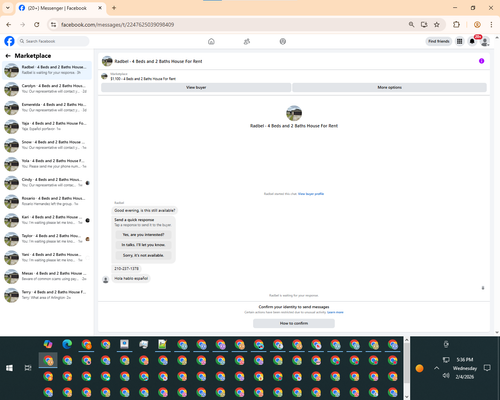The height and width of the screenshot is (400, 500).
Task: Go back using the Marketplace arrow
Action: click(x=8, y=56)
